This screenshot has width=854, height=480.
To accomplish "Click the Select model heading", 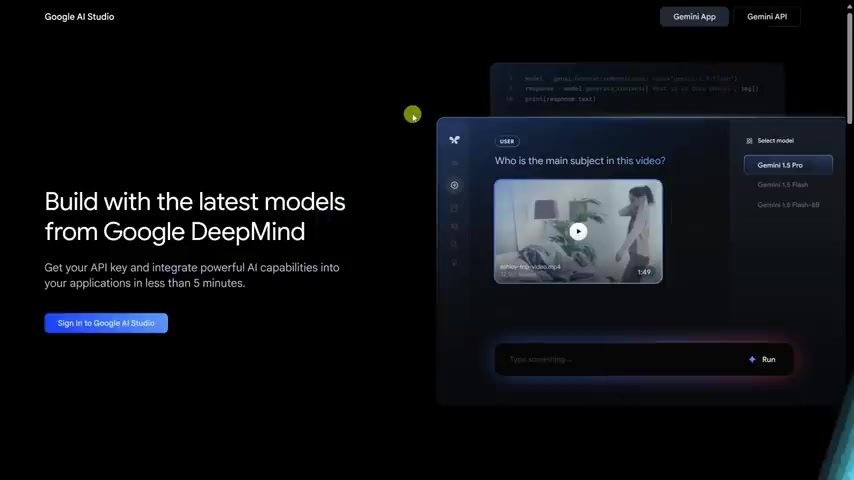I will point(776,141).
